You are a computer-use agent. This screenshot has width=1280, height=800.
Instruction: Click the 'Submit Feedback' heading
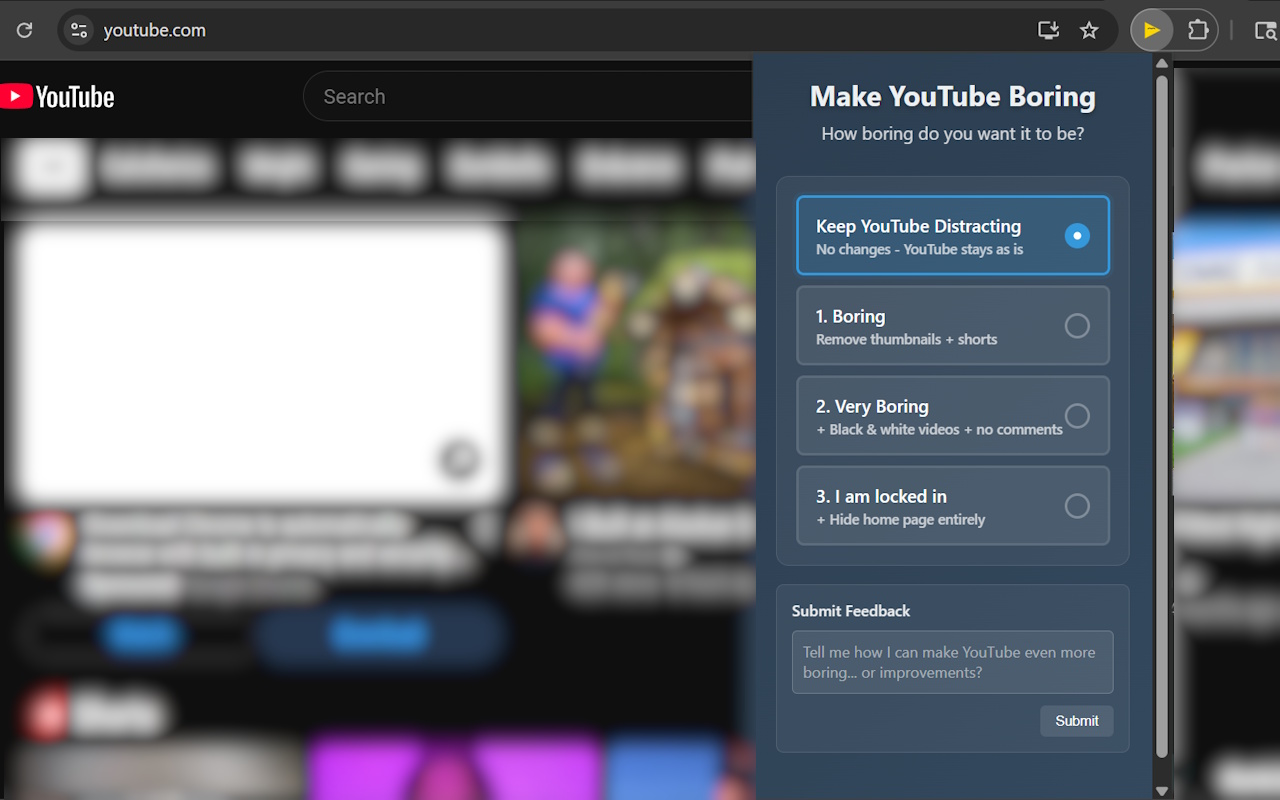[851, 611]
